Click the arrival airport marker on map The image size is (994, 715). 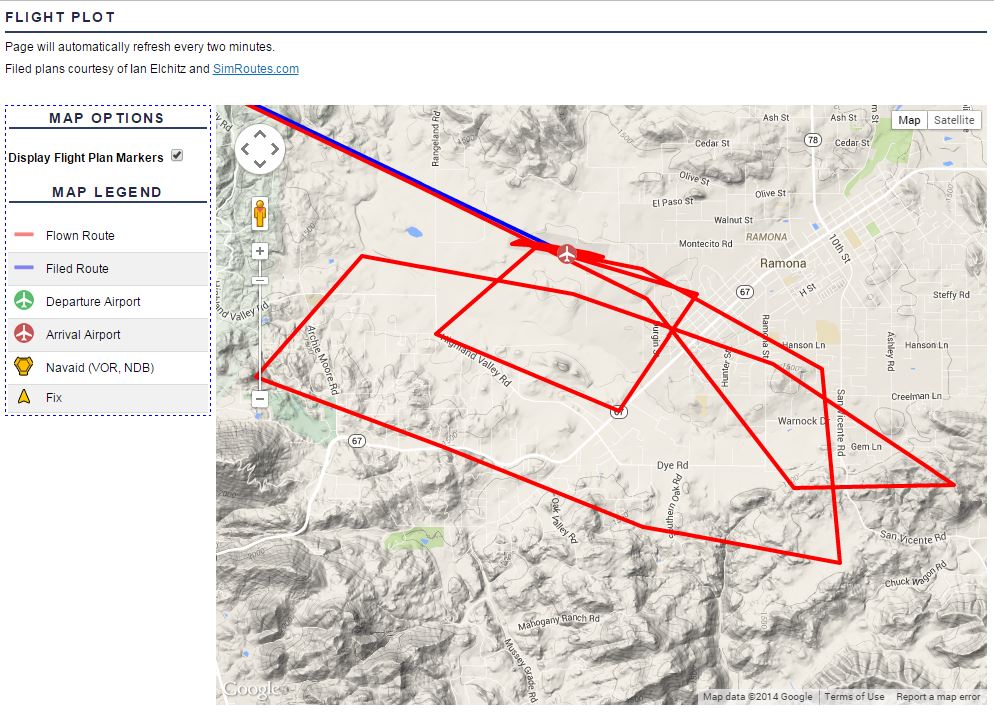tap(567, 253)
